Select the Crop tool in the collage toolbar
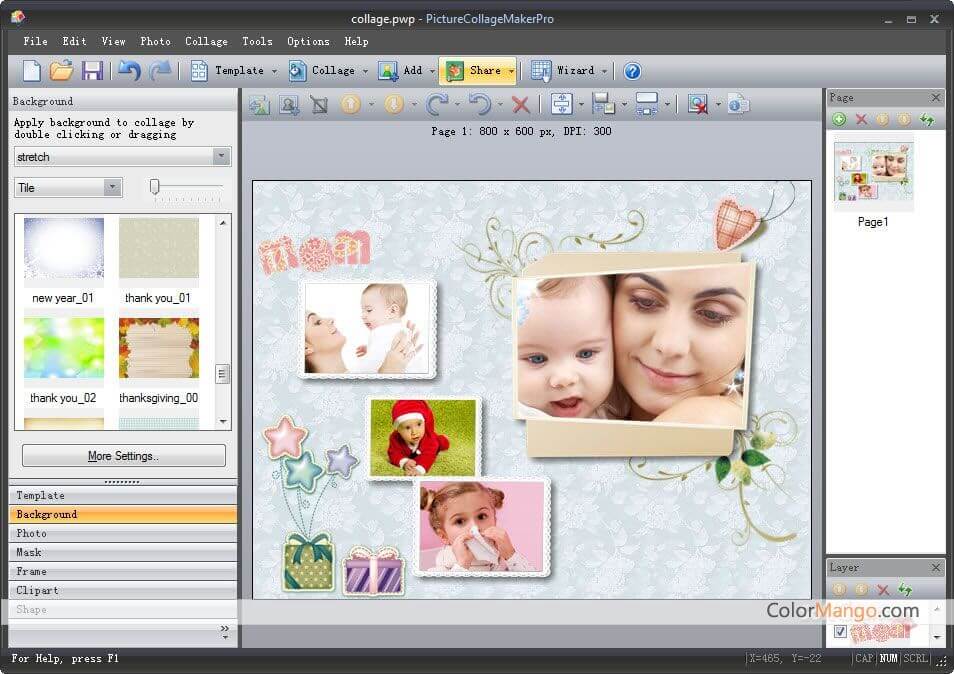This screenshot has width=954, height=674. 318,103
